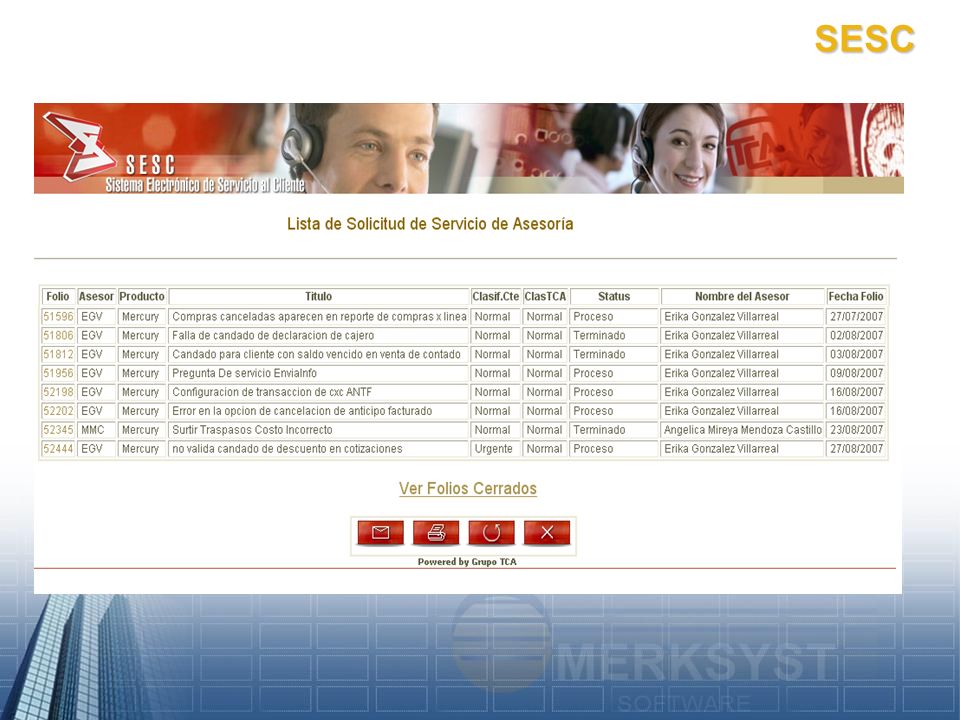This screenshot has width=960, height=720.
Task: Click the 'Urgente' classification cell
Action: (493, 449)
